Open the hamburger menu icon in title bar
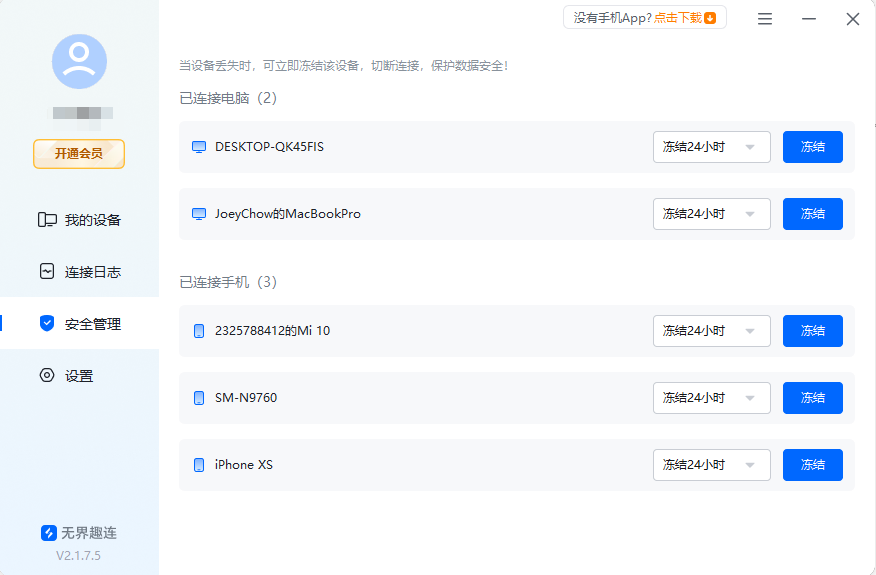 [765, 19]
